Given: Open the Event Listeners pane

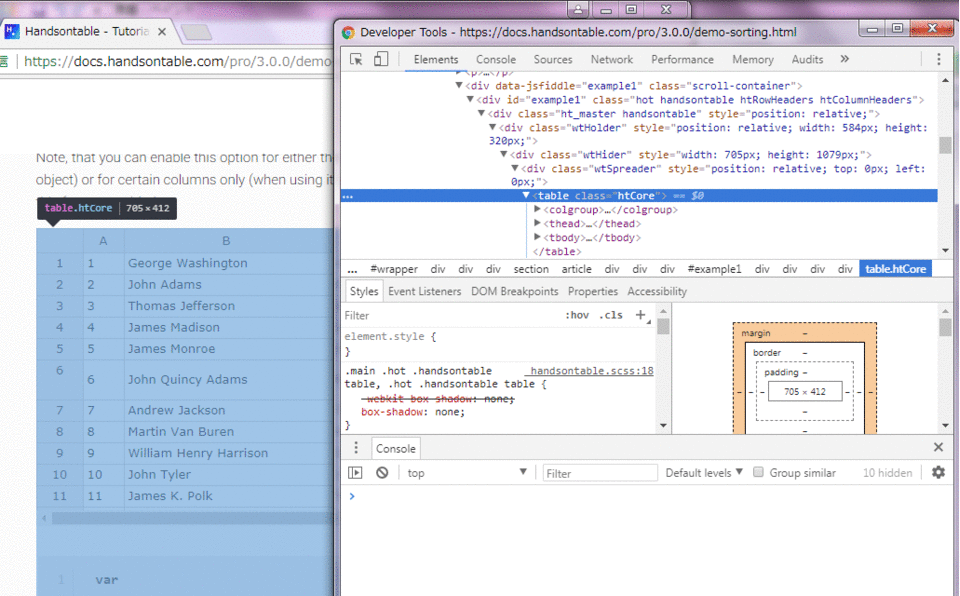Looking at the screenshot, I should click(424, 292).
